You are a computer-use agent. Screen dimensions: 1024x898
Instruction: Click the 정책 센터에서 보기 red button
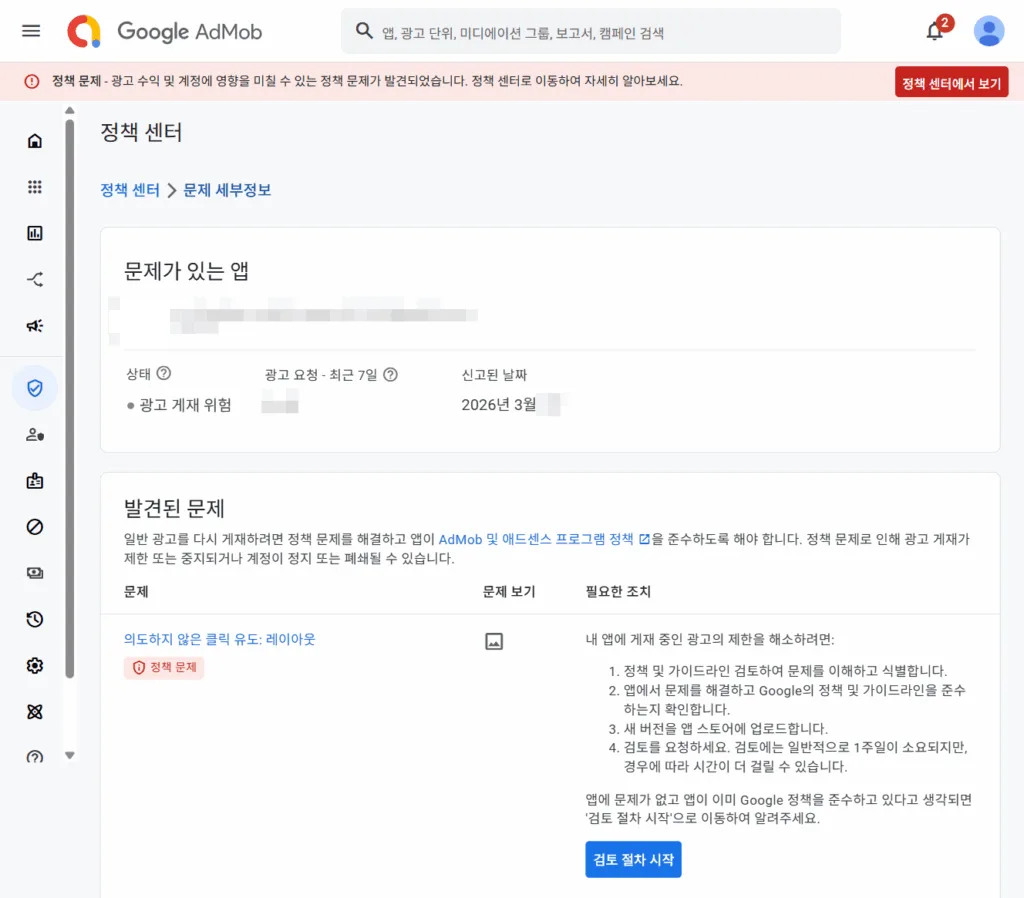[950, 82]
